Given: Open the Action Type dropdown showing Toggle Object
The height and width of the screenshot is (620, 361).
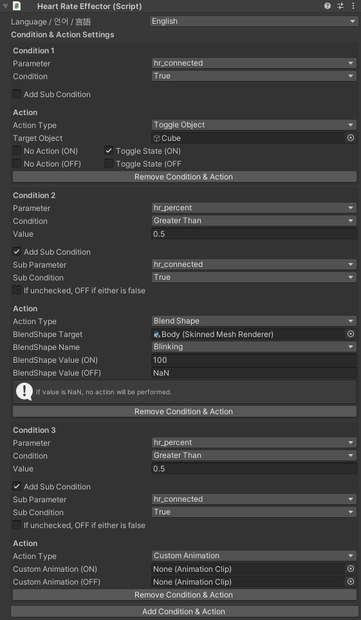Looking at the screenshot, I should pyautogui.click(x=254, y=125).
